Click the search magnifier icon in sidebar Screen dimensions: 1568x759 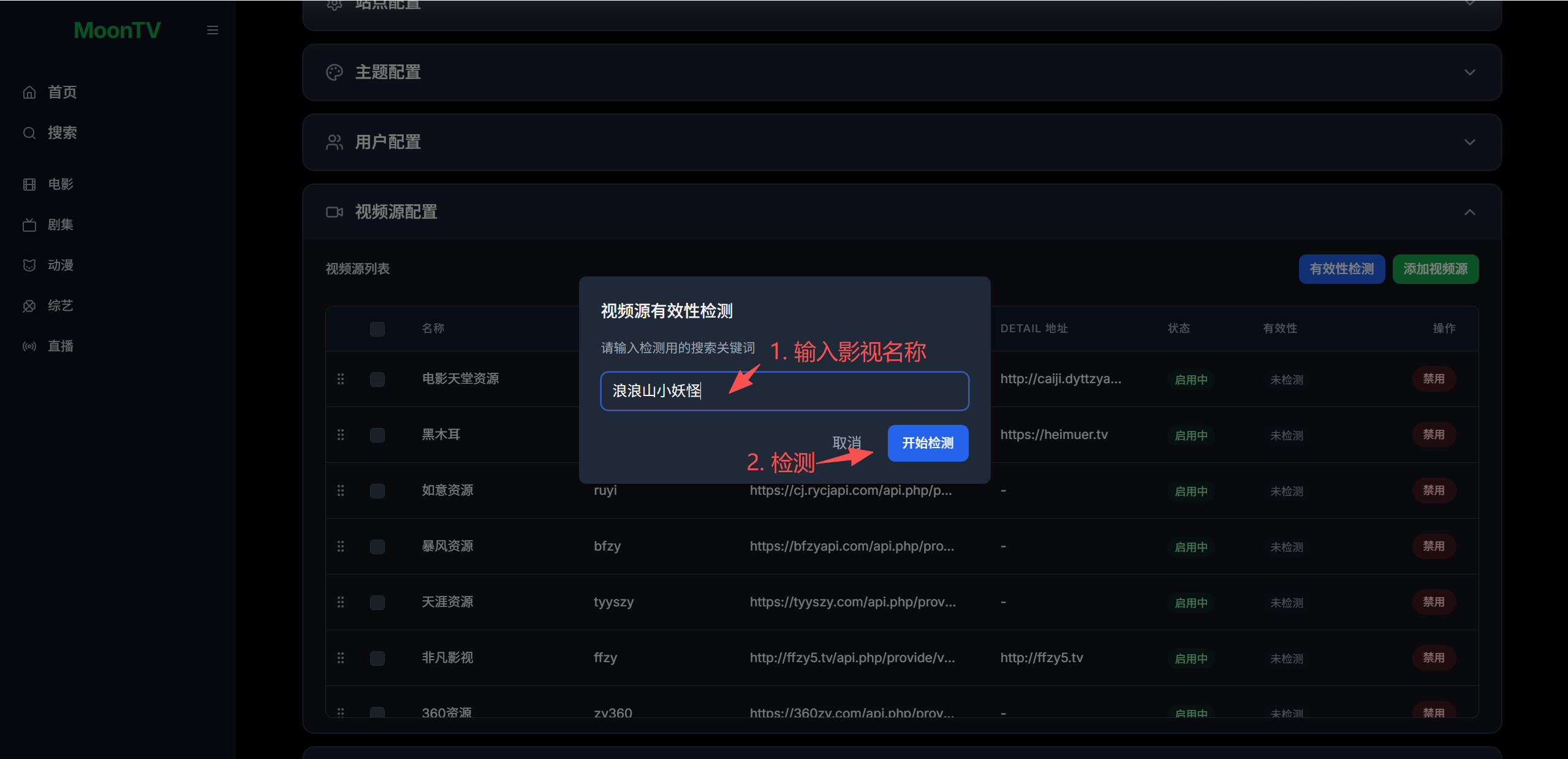click(29, 133)
